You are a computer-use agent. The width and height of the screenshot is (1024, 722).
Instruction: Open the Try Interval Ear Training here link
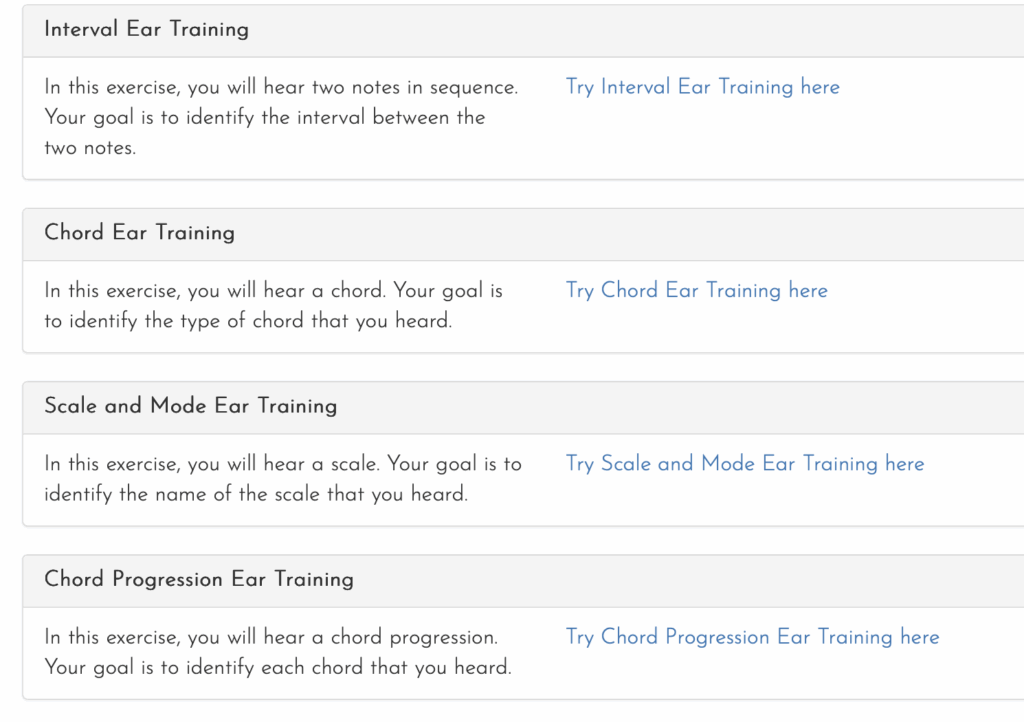tap(702, 87)
